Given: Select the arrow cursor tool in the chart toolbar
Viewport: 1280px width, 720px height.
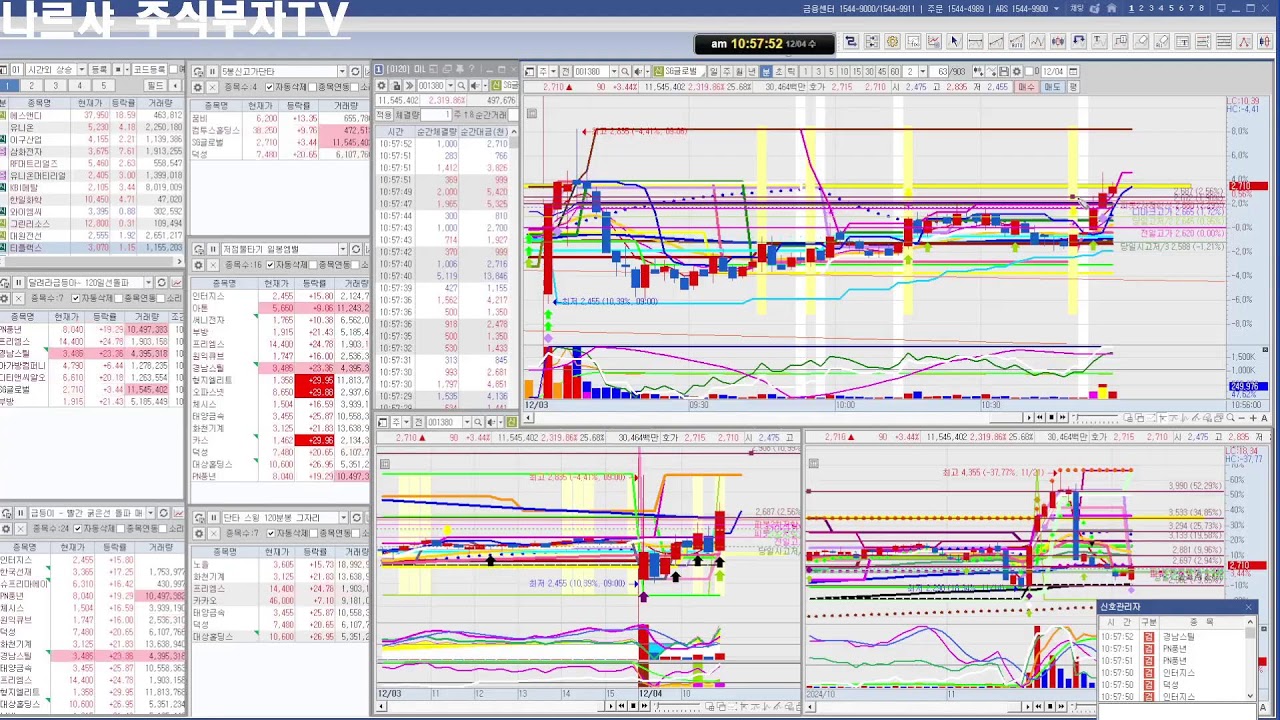Looking at the screenshot, I should pyautogui.click(x=954, y=41).
